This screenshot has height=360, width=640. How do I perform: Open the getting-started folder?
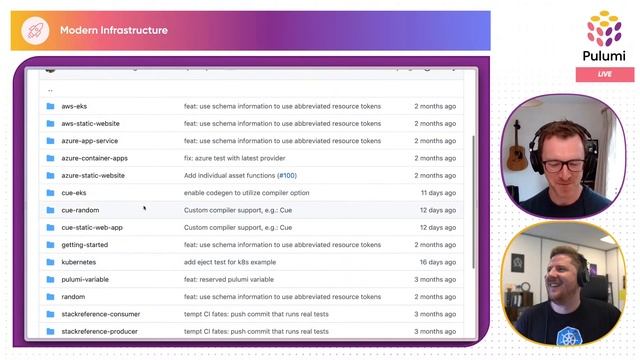pyautogui.click(x=84, y=245)
